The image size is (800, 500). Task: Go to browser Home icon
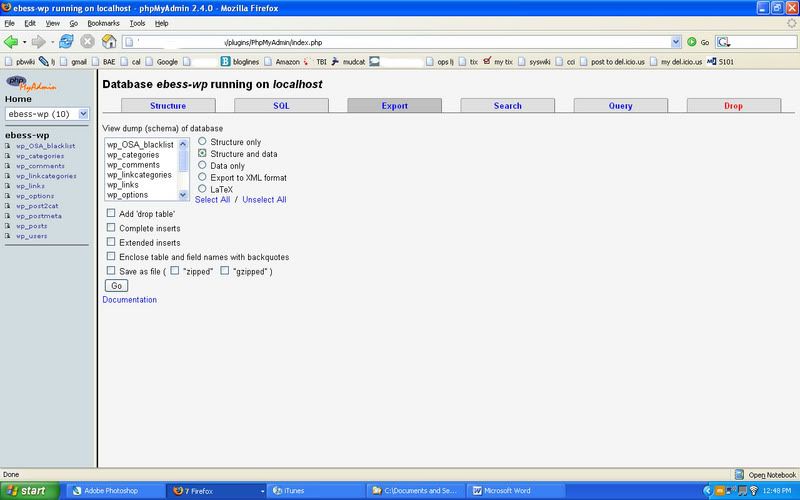click(x=108, y=42)
